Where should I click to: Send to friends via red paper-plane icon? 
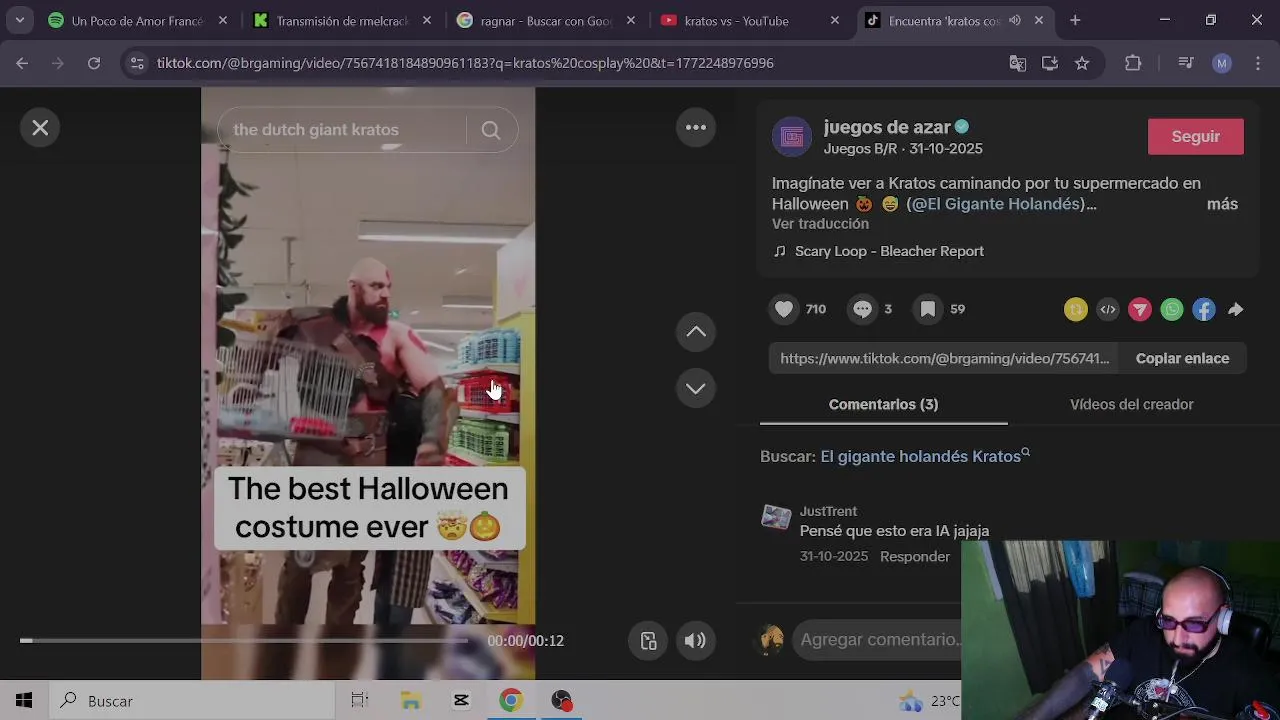click(x=1140, y=310)
